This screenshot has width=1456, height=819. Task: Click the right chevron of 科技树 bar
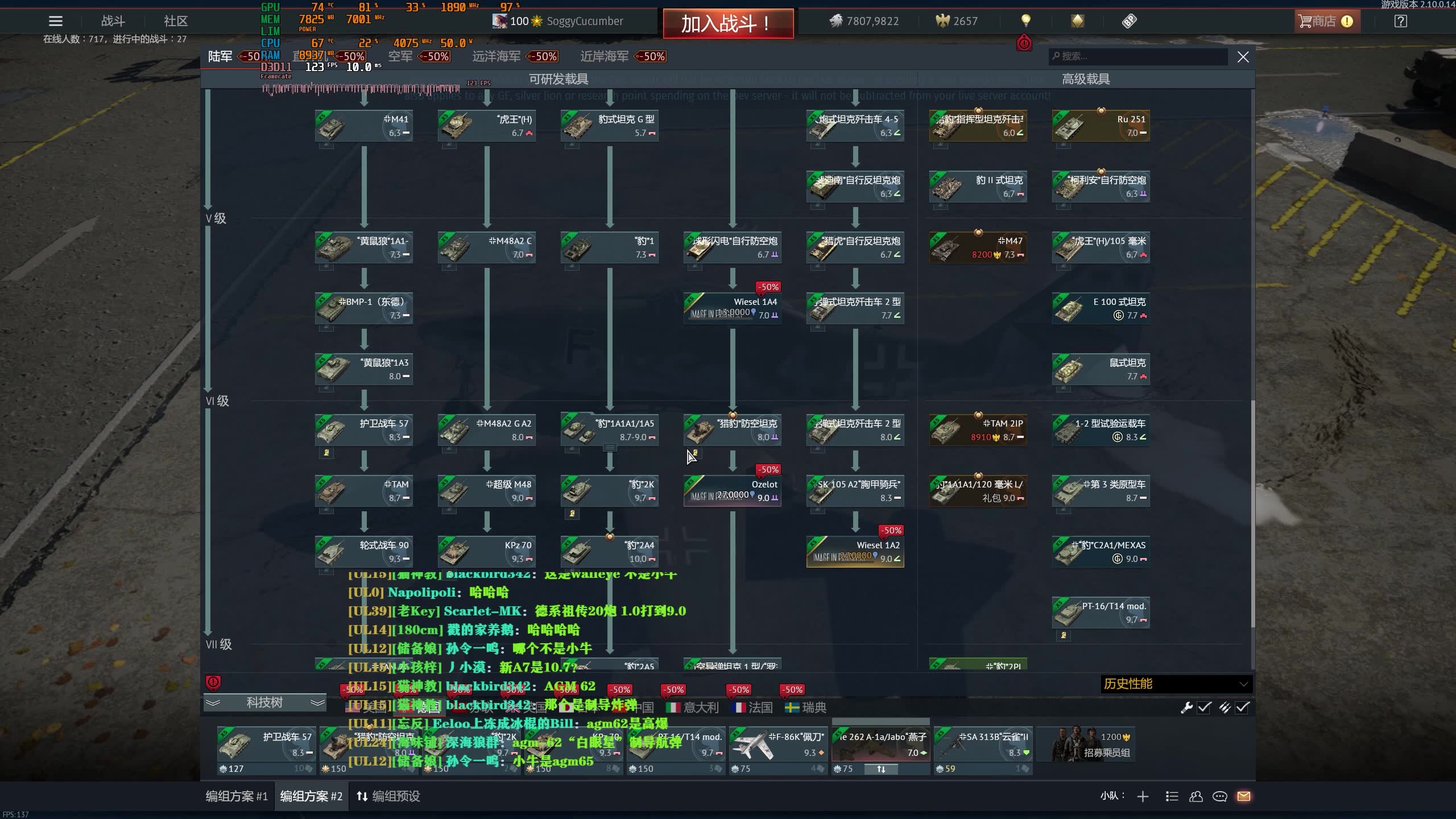(x=317, y=703)
